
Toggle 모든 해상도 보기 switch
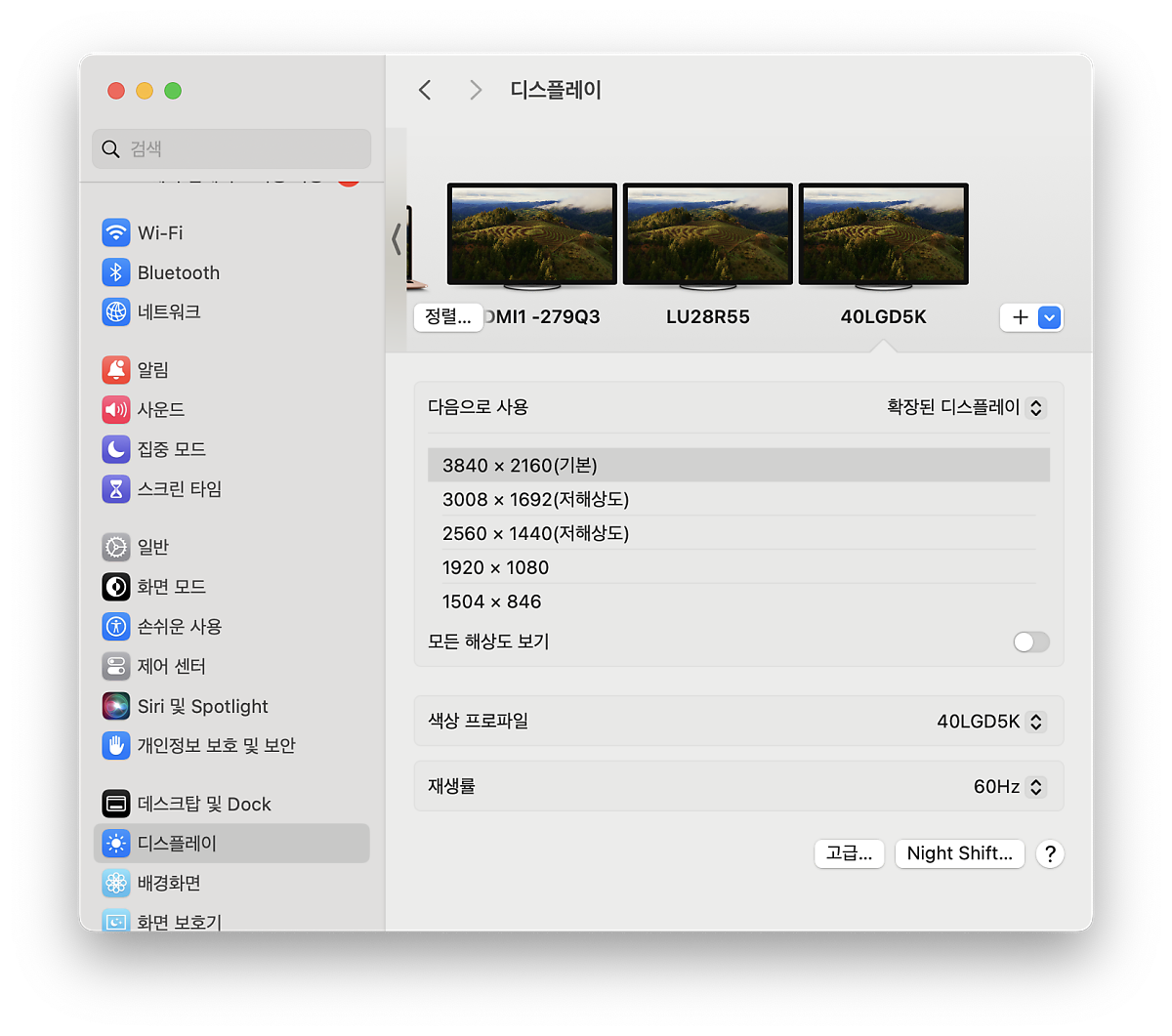coord(1031,642)
